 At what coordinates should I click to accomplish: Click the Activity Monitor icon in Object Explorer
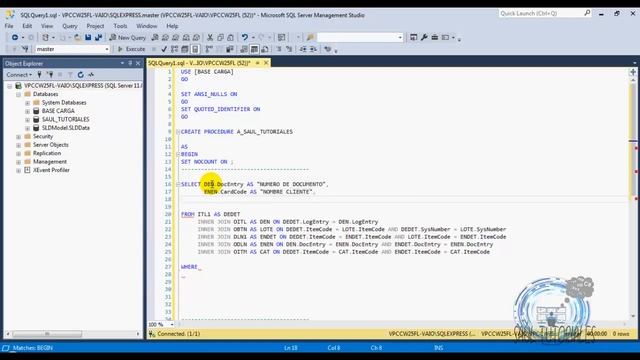91,75
